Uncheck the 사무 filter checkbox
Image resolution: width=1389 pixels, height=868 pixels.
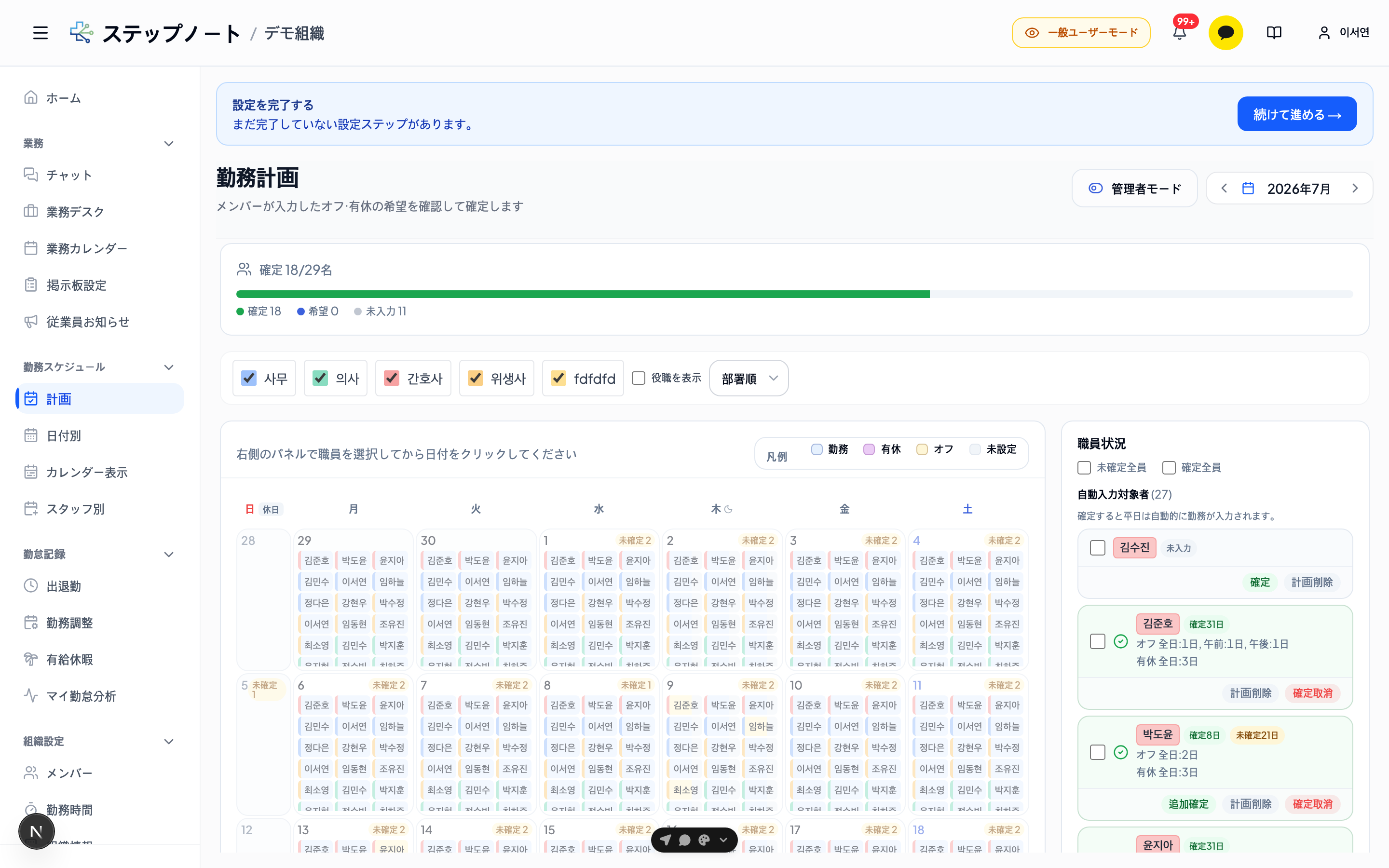coord(248,378)
